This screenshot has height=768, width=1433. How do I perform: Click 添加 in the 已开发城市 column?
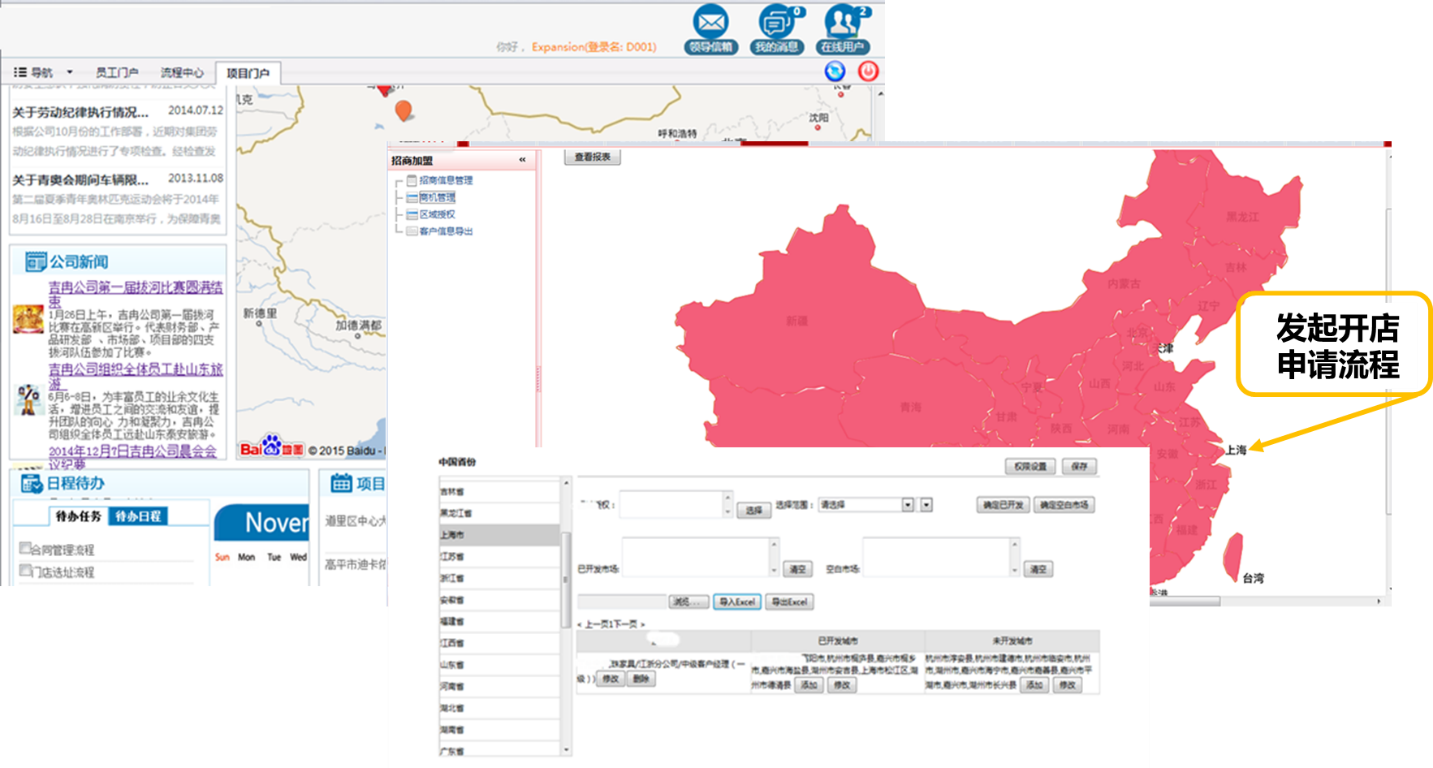pos(808,685)
